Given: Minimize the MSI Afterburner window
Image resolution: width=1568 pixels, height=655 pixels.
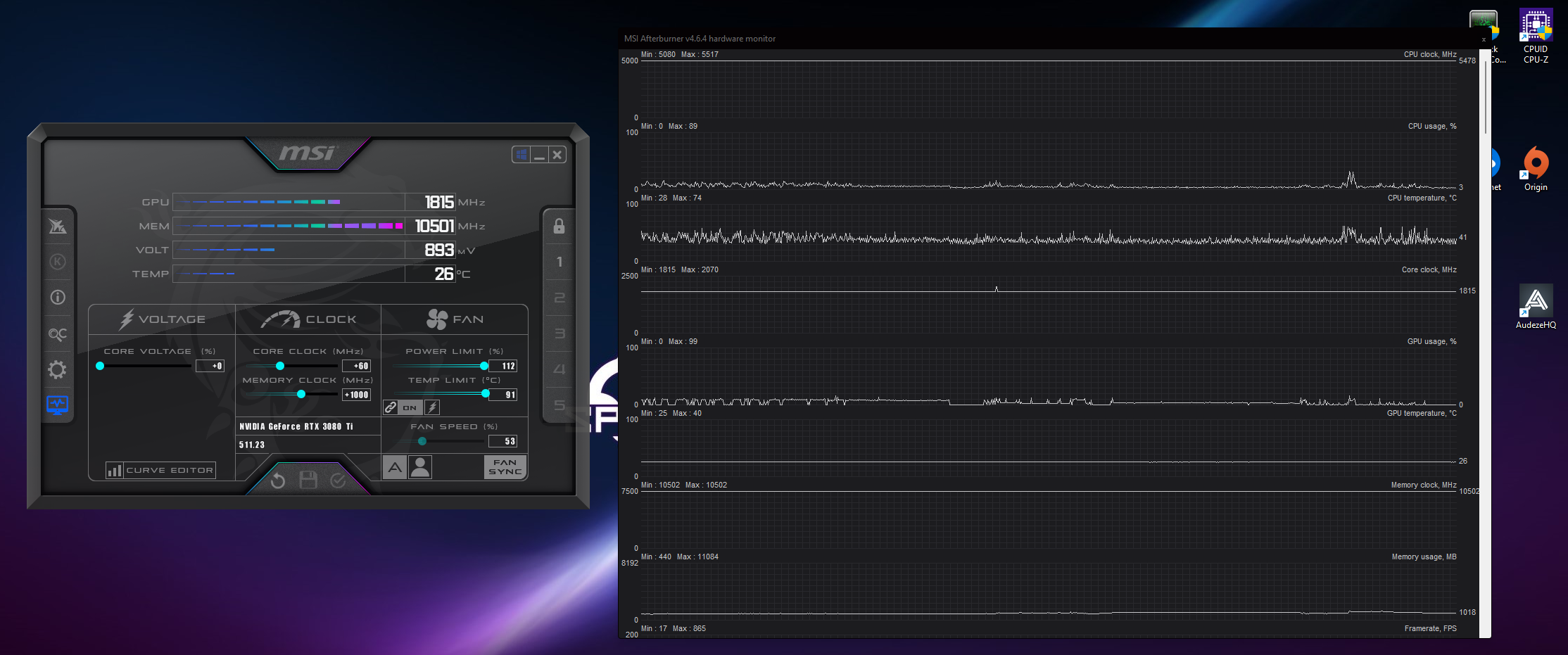Looking at the screenshot, I should click(x=539, y=155).
